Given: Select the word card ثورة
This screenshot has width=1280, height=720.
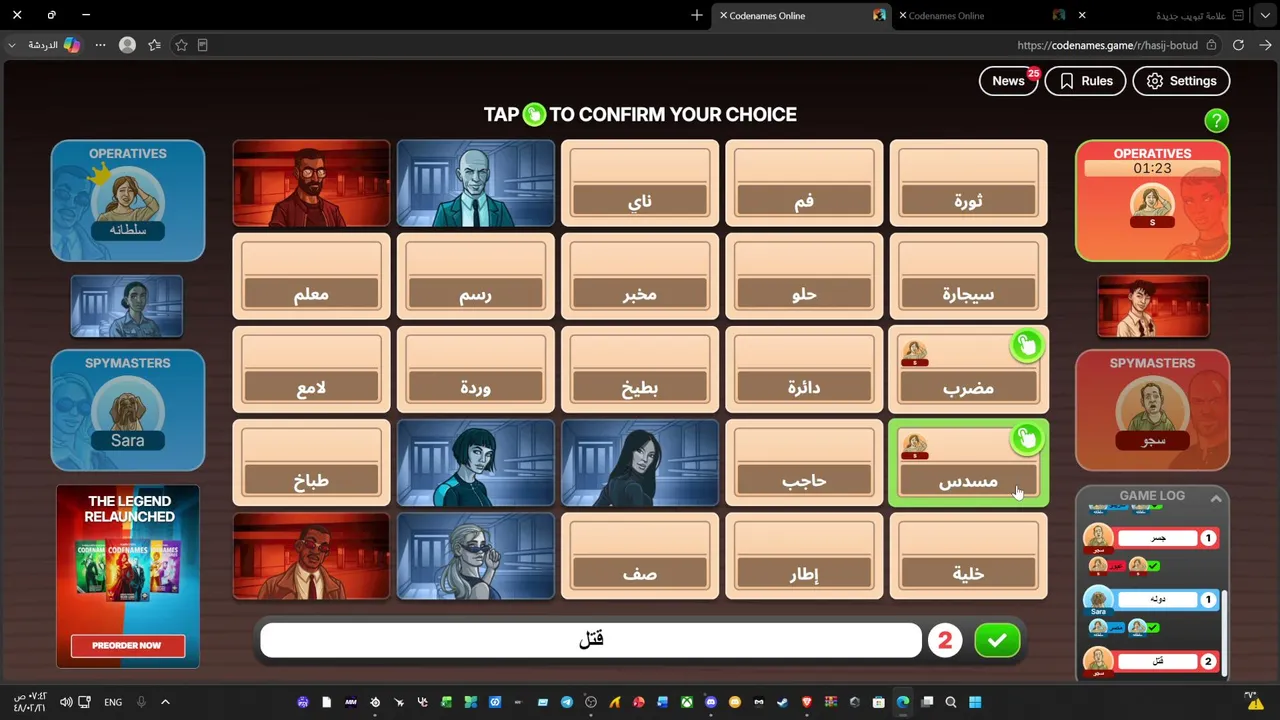Looking at the screenshot, I should (968, 183).
